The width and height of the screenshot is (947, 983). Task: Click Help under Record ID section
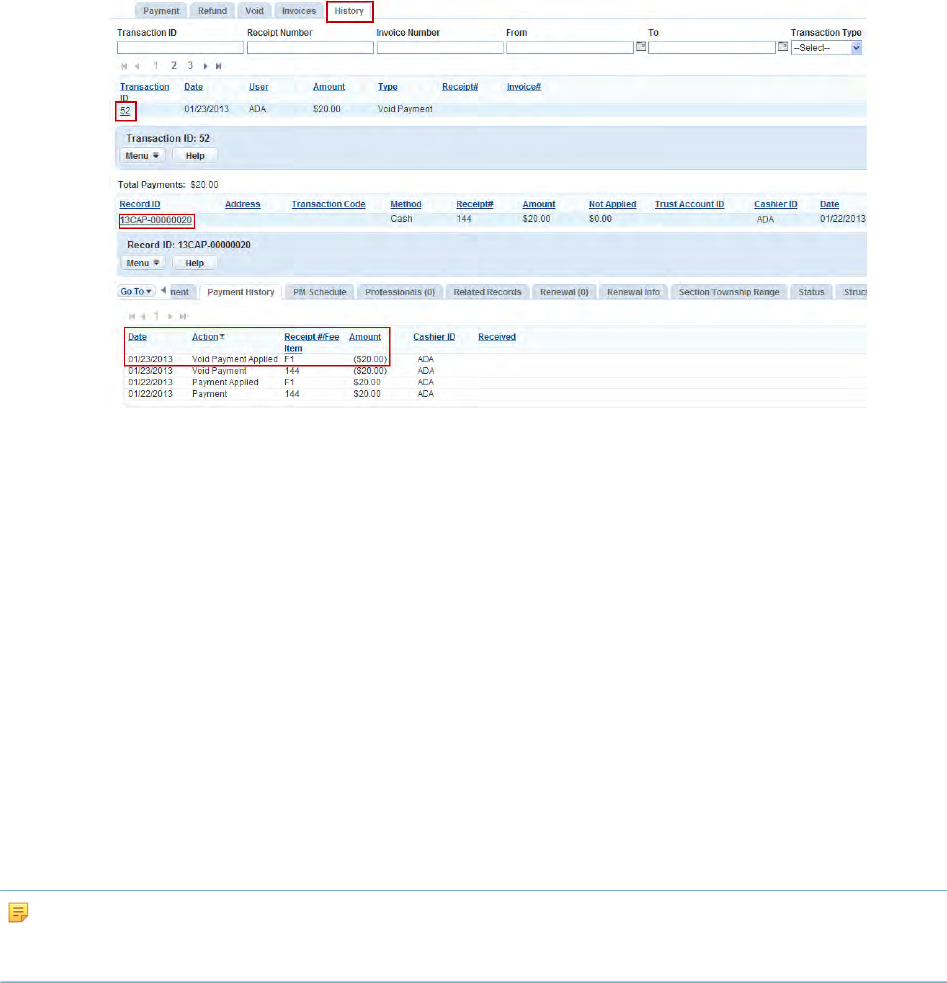point(194,263)
